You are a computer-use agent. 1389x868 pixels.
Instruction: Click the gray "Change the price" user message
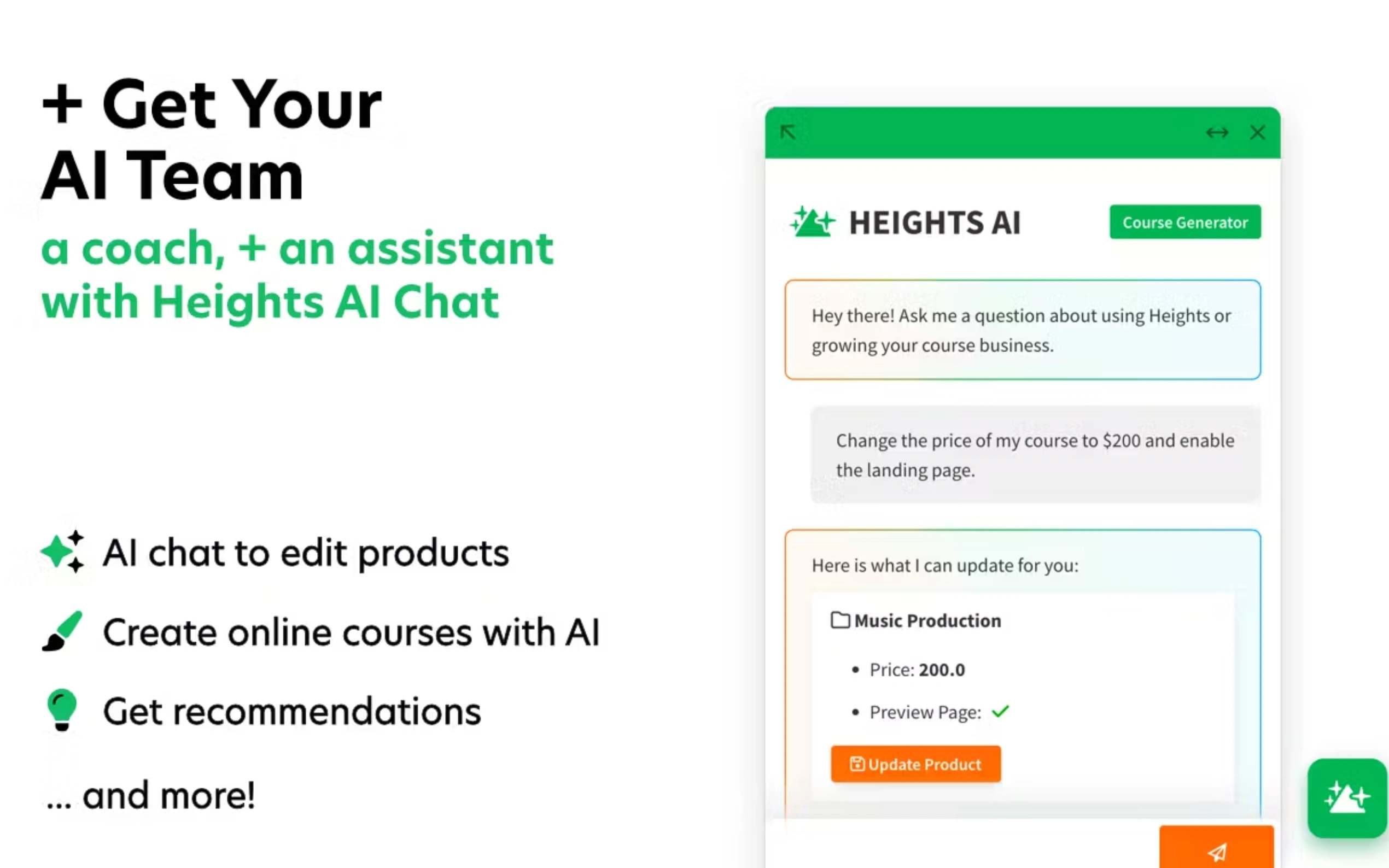click(1035, 455)
